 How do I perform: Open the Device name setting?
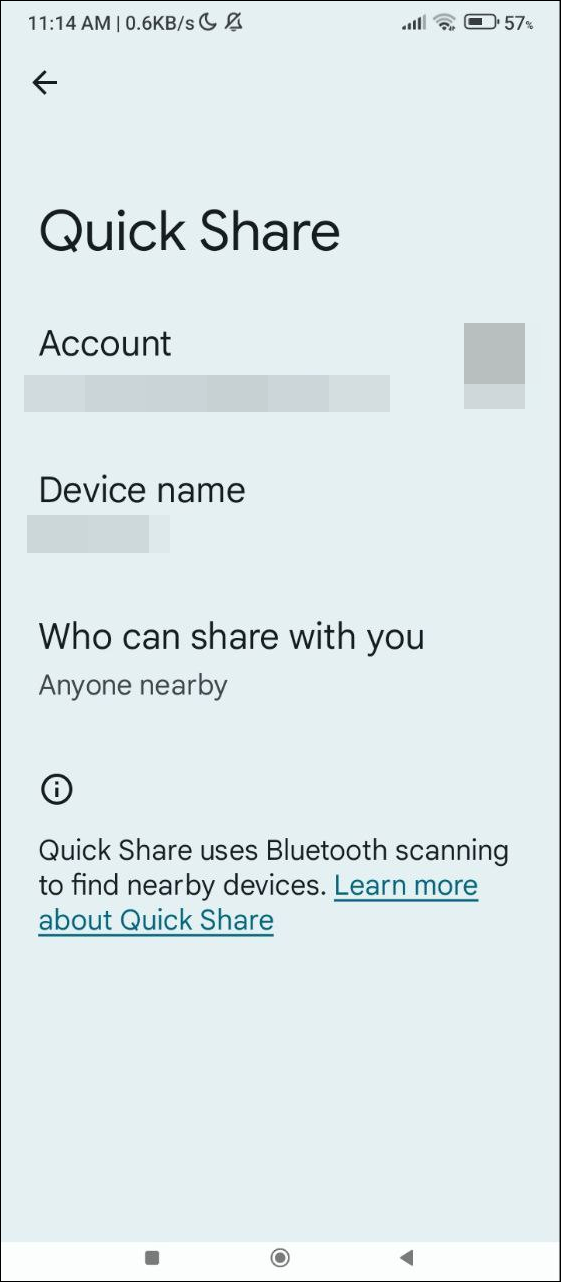point(280,513)
